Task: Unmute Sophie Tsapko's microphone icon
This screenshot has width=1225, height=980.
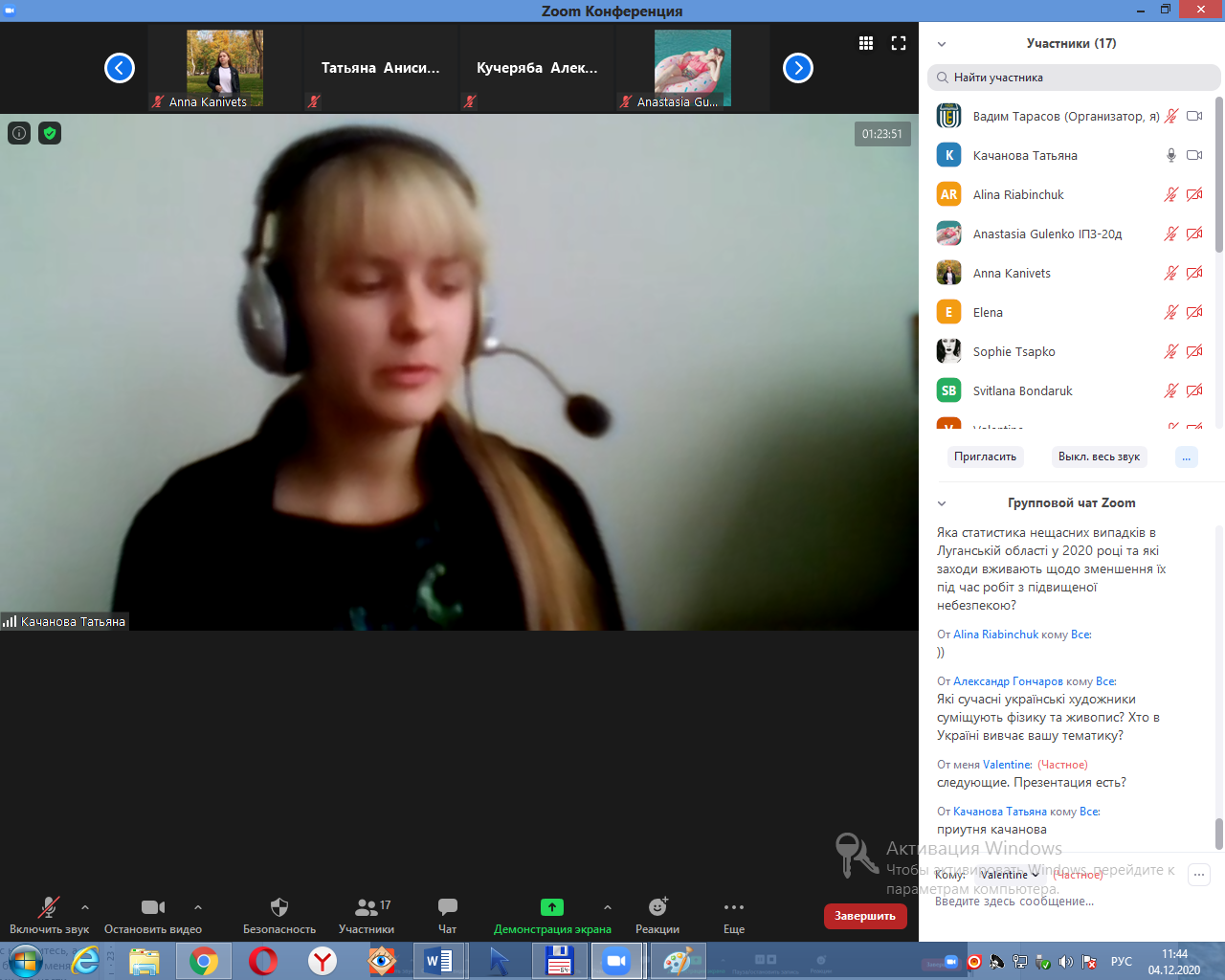Action: point(1170,351)
